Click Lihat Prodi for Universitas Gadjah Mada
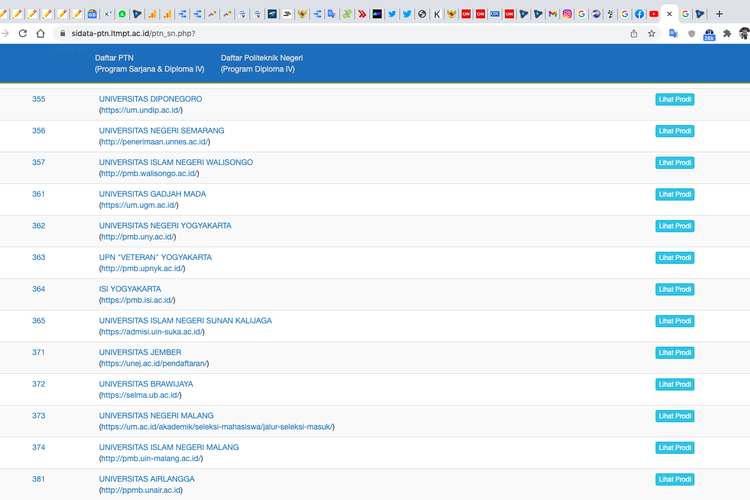This screenshot has height=500, width=750. click(674, 195)
